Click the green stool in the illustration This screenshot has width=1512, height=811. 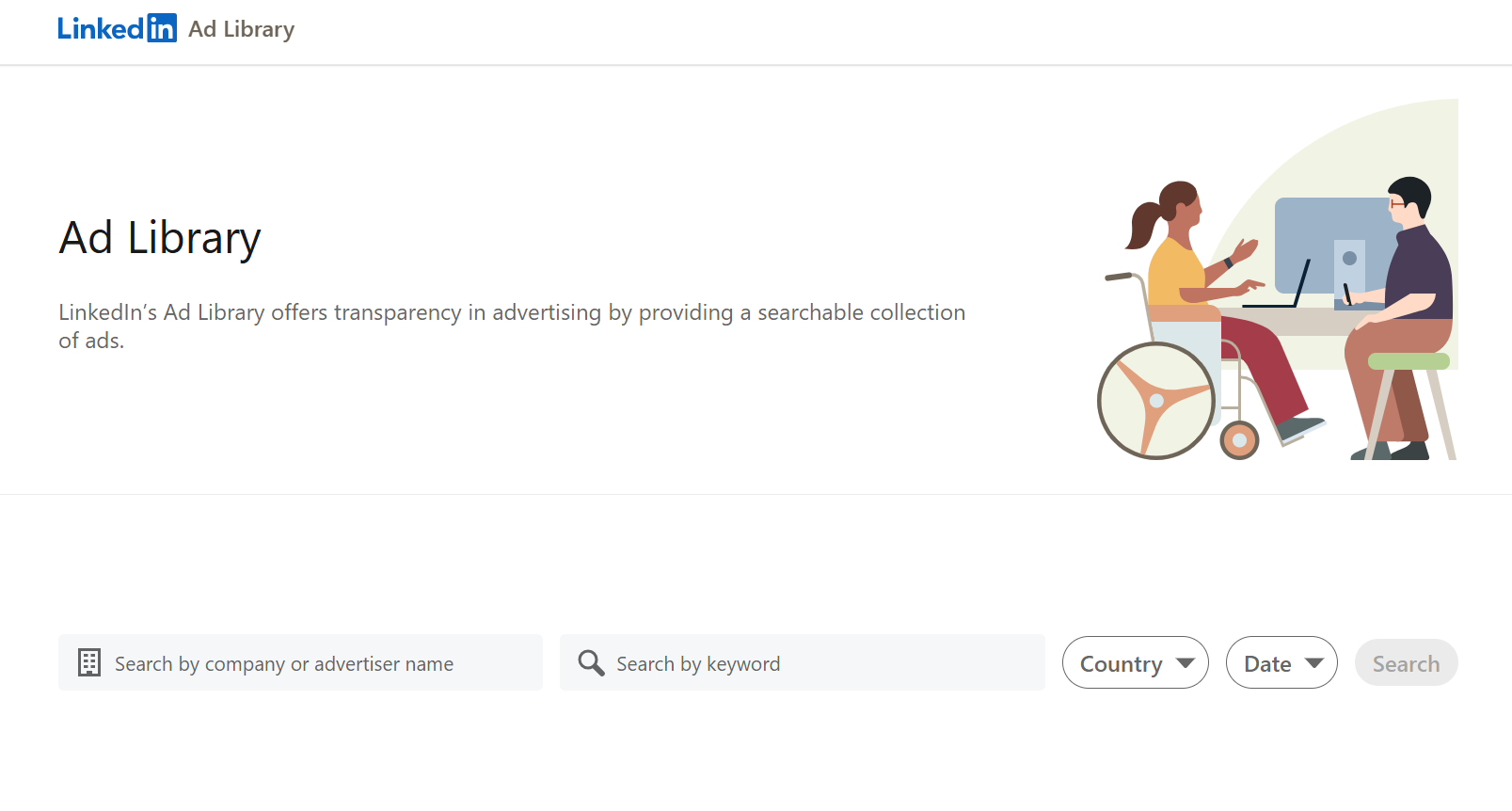coord(1408,361)
